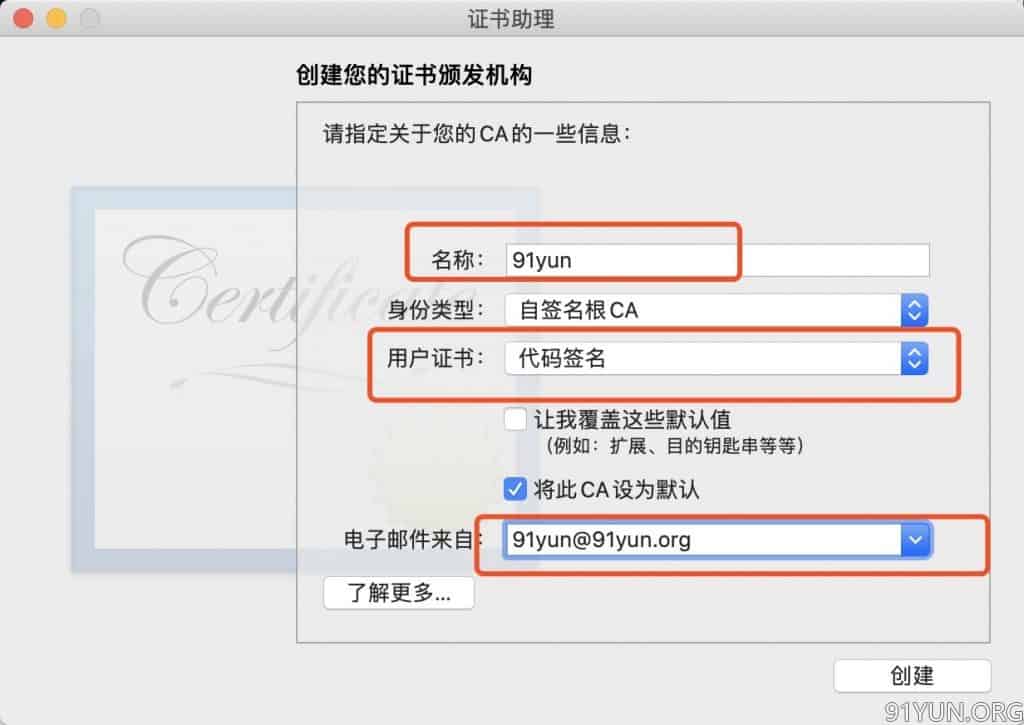Viewport: 1024px width, 725px height.
Task: Click 了解更多… button
Action: [399, 593]
